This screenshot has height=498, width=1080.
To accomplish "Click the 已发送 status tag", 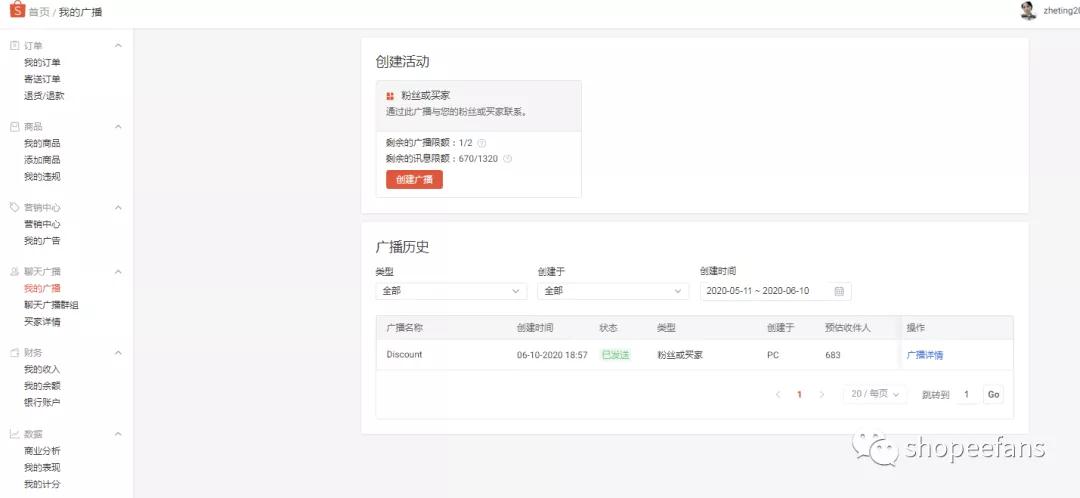I will [x=616, y=355].
